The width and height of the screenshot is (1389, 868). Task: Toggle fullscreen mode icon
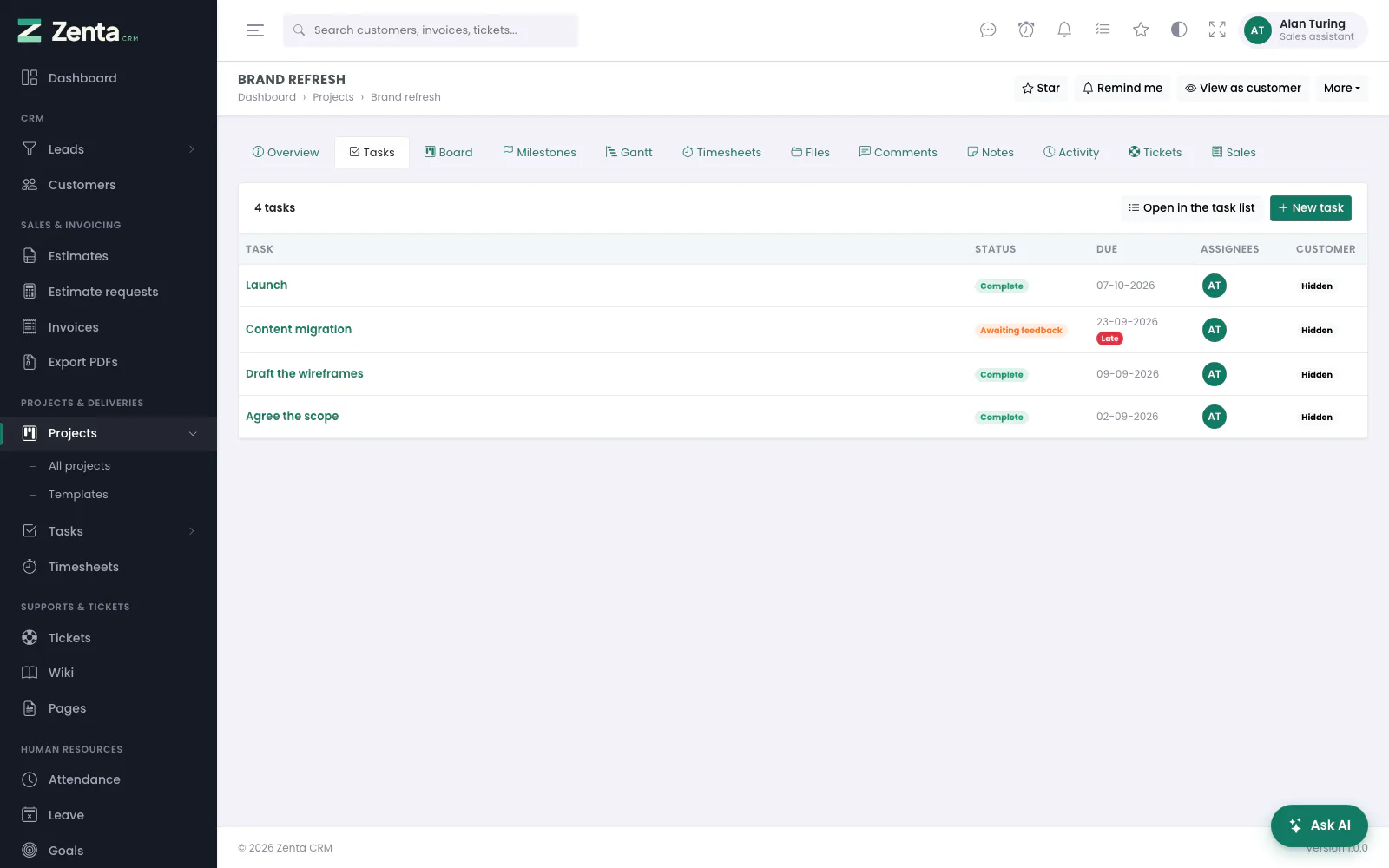(1217, 30)
